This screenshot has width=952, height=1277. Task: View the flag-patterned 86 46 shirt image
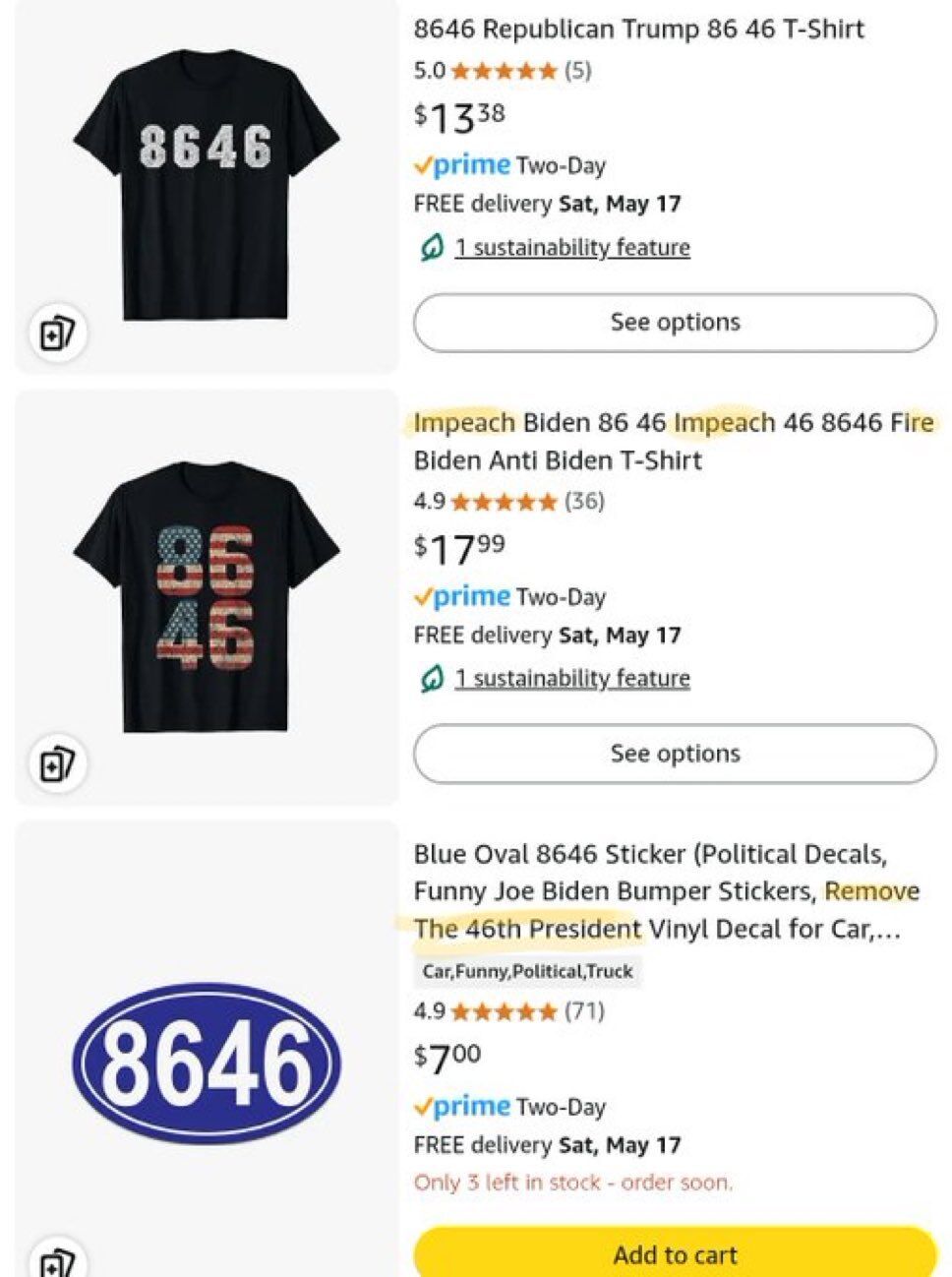207,596
